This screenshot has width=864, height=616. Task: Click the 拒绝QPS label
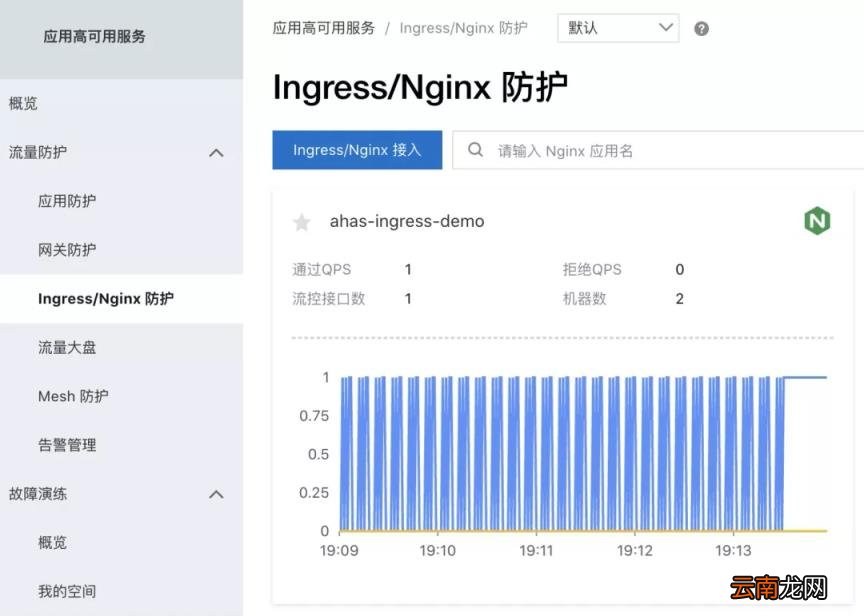pos(592,269)
